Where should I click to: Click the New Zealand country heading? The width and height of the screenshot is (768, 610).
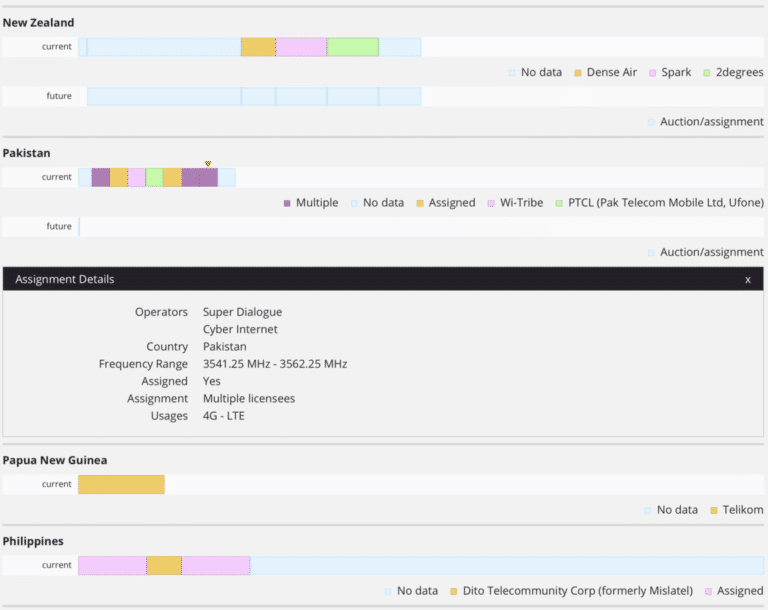(x=38, y=23)
